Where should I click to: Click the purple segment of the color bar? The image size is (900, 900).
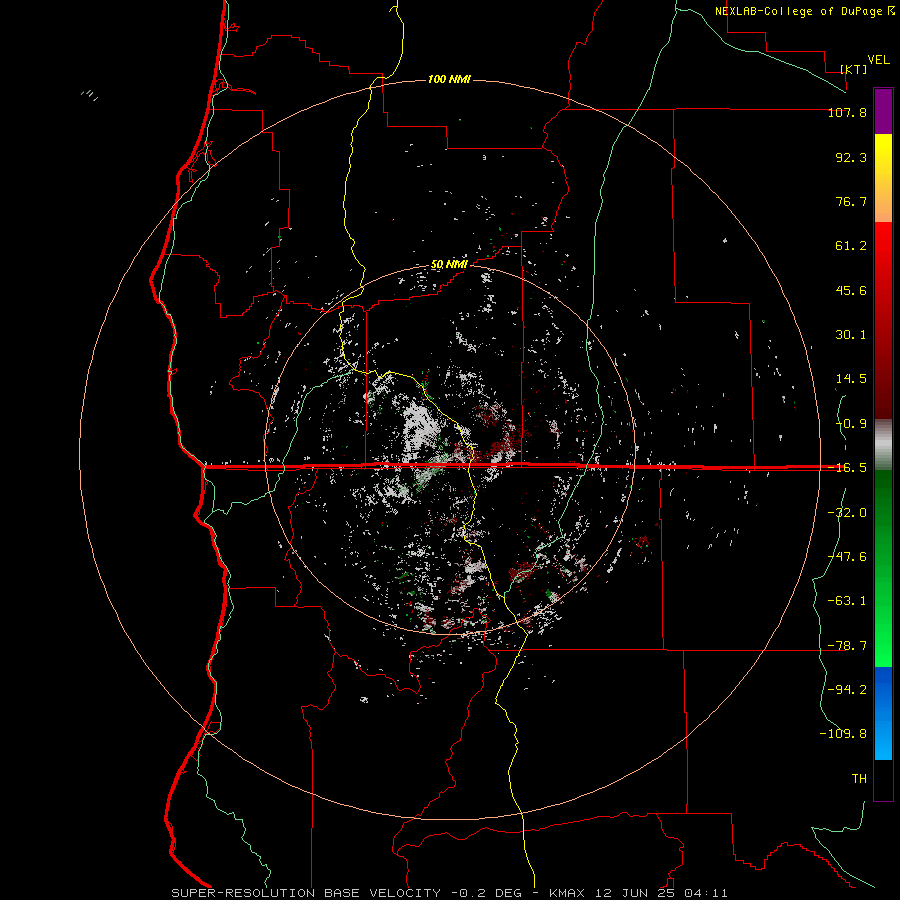click(883, 112)
